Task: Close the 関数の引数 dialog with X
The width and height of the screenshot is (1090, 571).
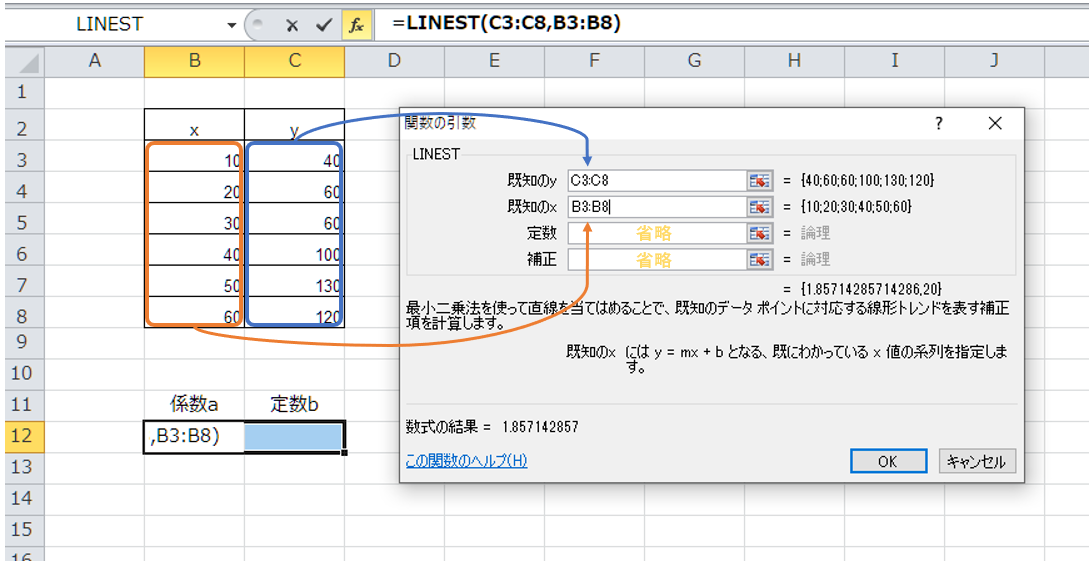Action: [995, 124]
